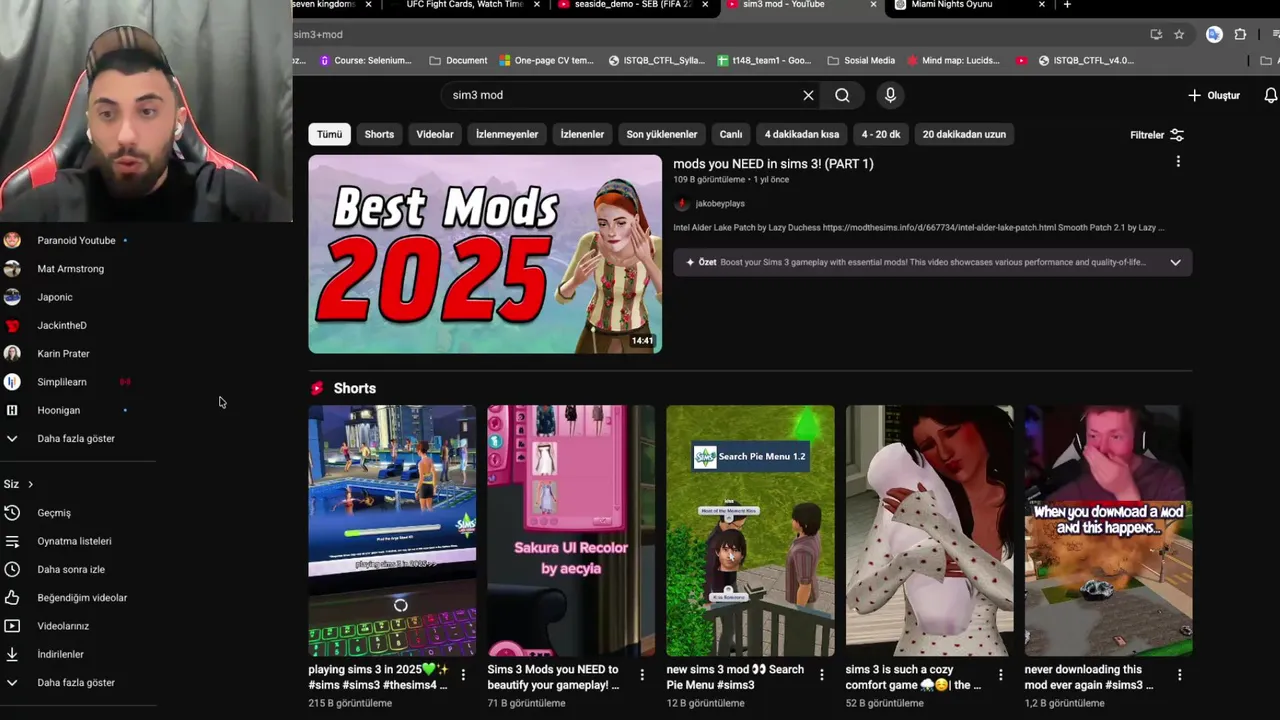Expand Daha fazla göster below İndirilenler
Viewport: 1280px width, 720px height.
76,683
